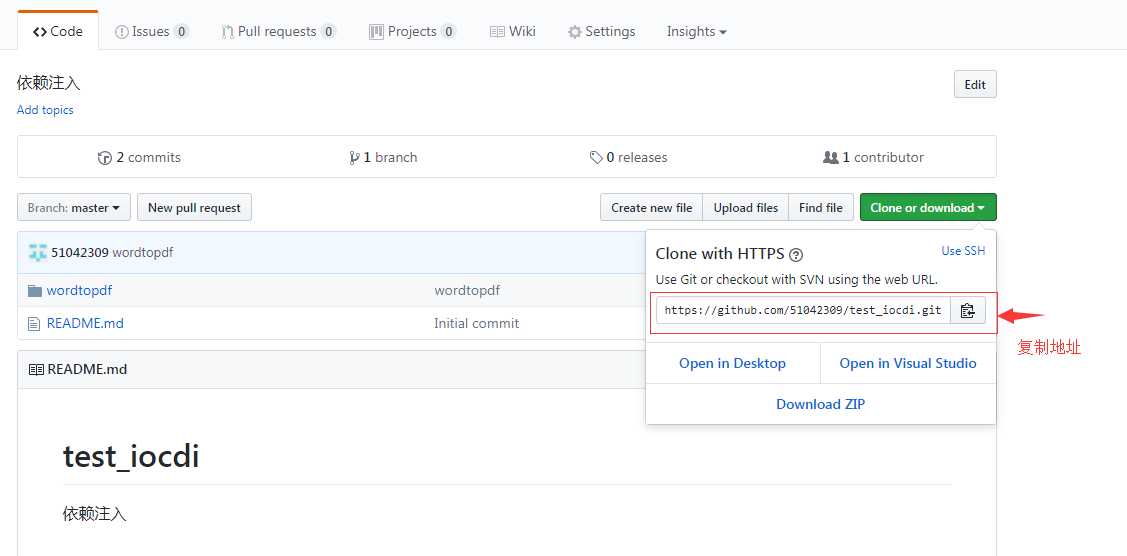
Task: Open the README.md file link
Action: tap(85, 324)
